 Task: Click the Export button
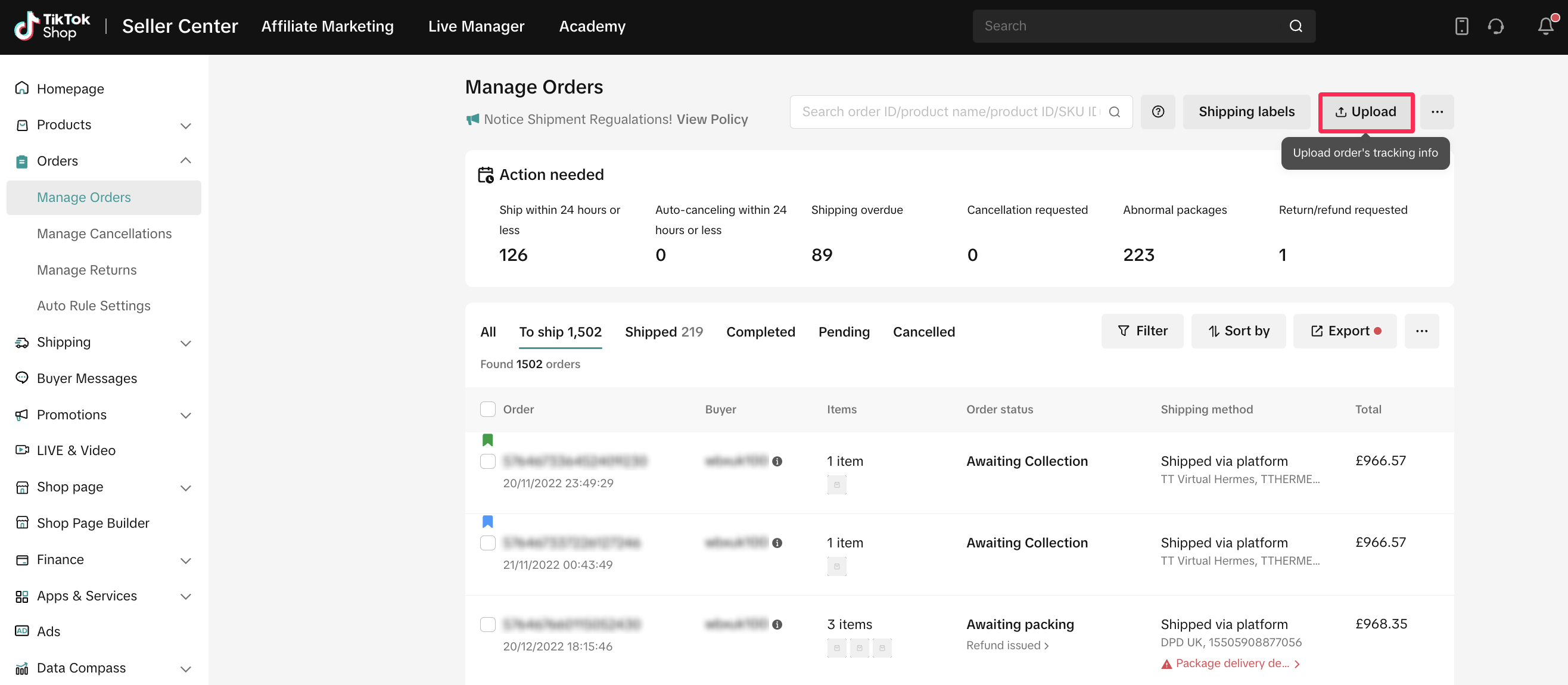tap(1345, 332)
